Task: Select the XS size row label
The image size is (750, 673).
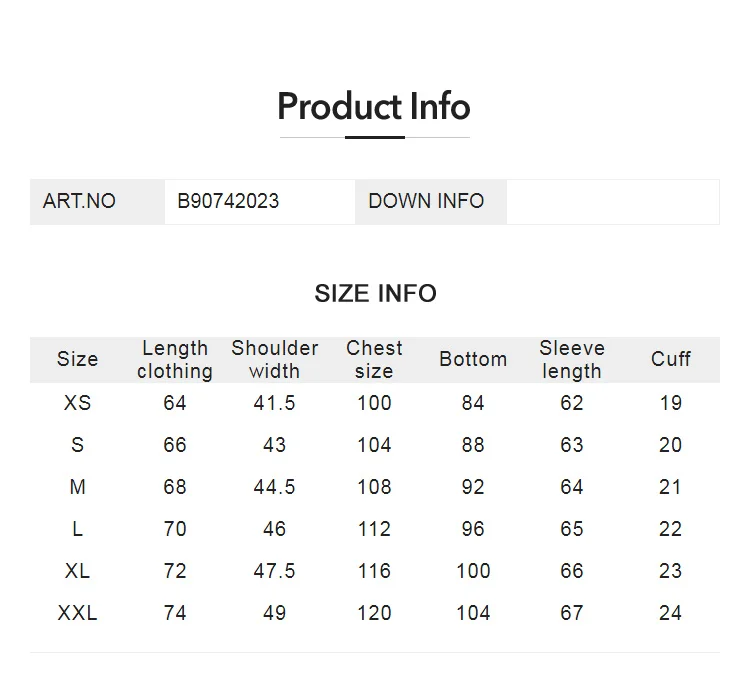Action: pyautogui.click(x=77, y=403)
